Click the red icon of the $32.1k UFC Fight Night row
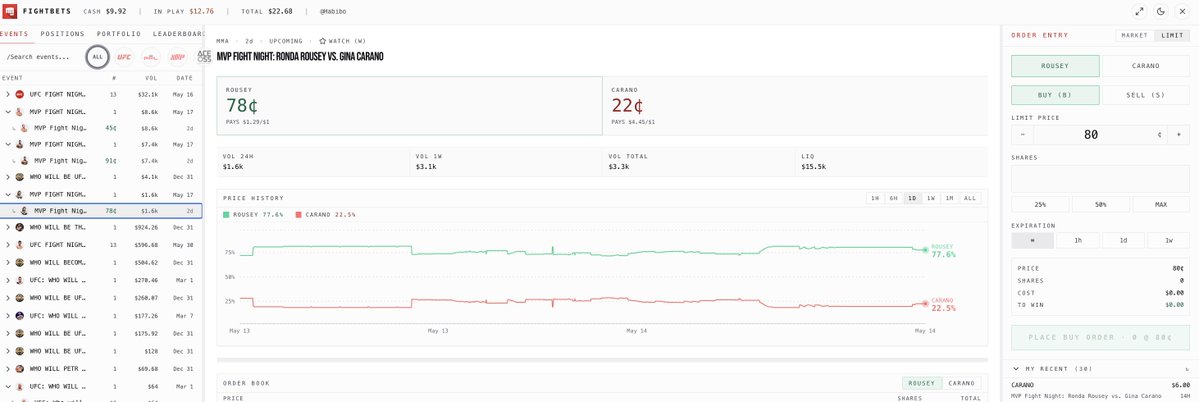1199x402 pixels. click(x=20, y=94)
